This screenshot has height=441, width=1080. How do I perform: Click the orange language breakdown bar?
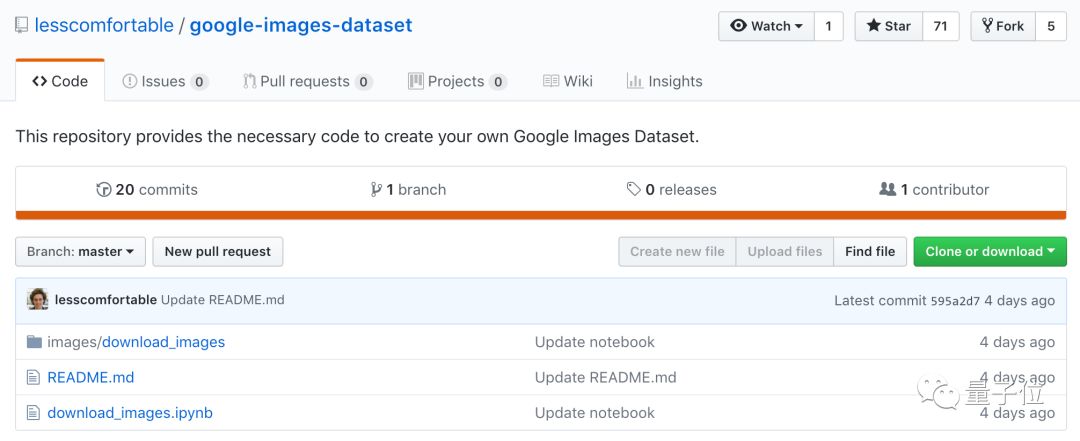(541, 215)
